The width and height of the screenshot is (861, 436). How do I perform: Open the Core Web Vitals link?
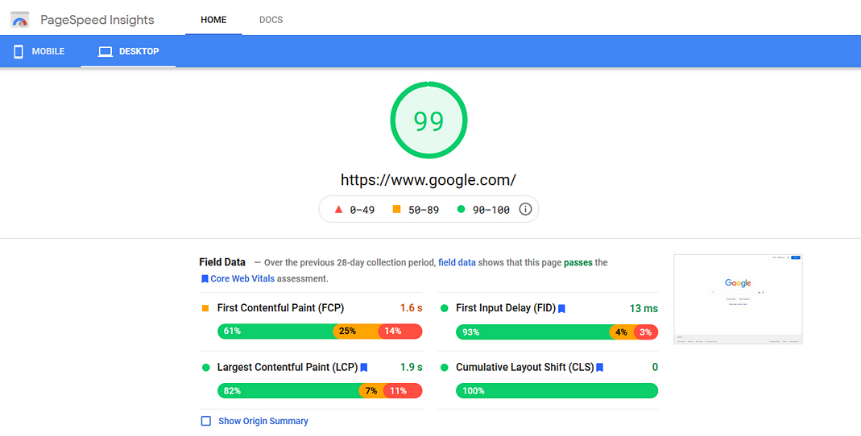[x=242, y=279]
